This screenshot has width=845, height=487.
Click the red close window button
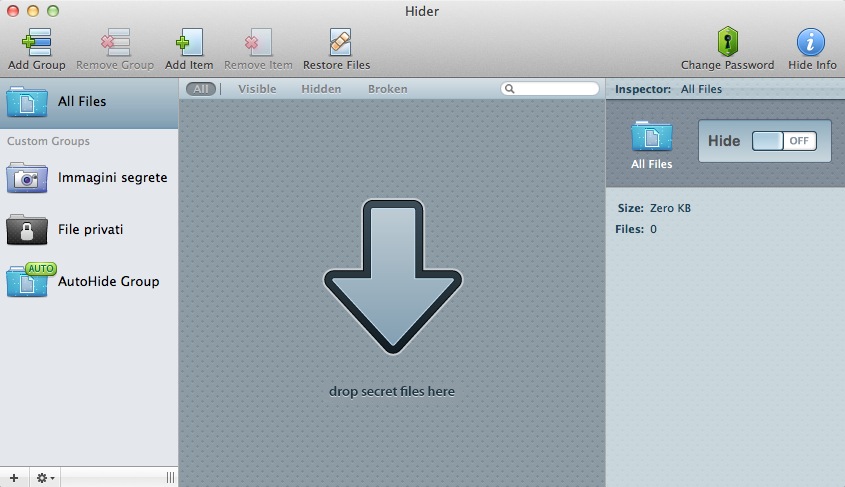tap(13, 11)
